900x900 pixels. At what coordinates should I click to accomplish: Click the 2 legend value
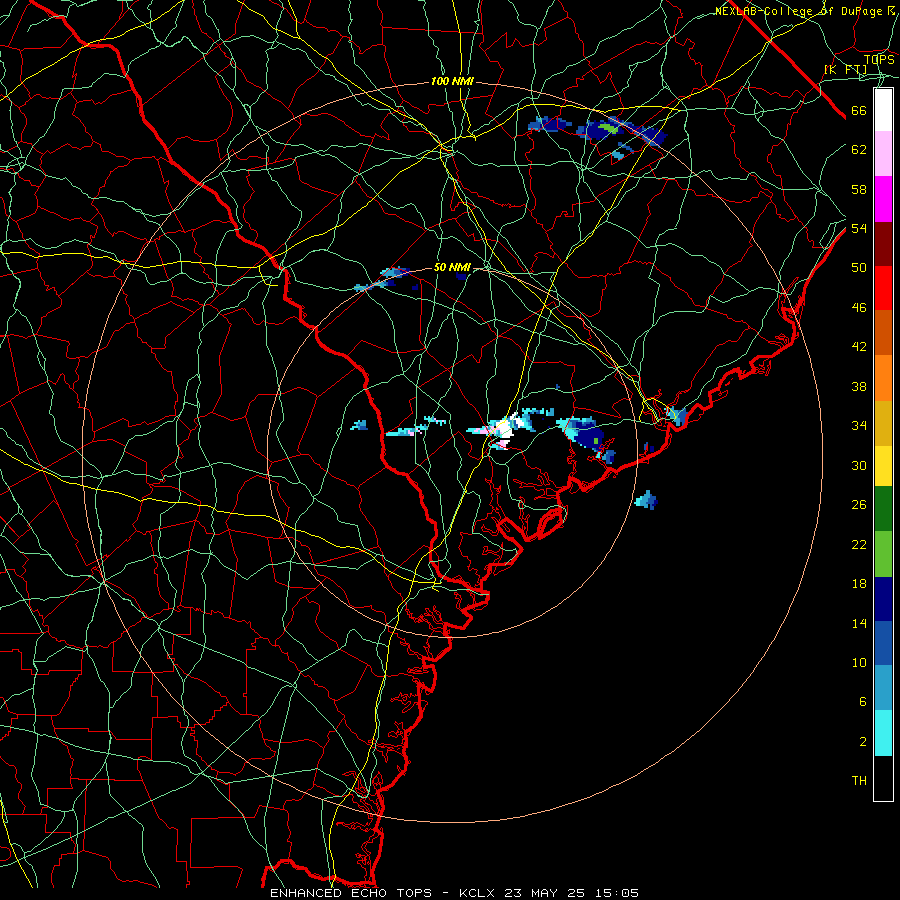pyautogui.click(x=863, y=742)
